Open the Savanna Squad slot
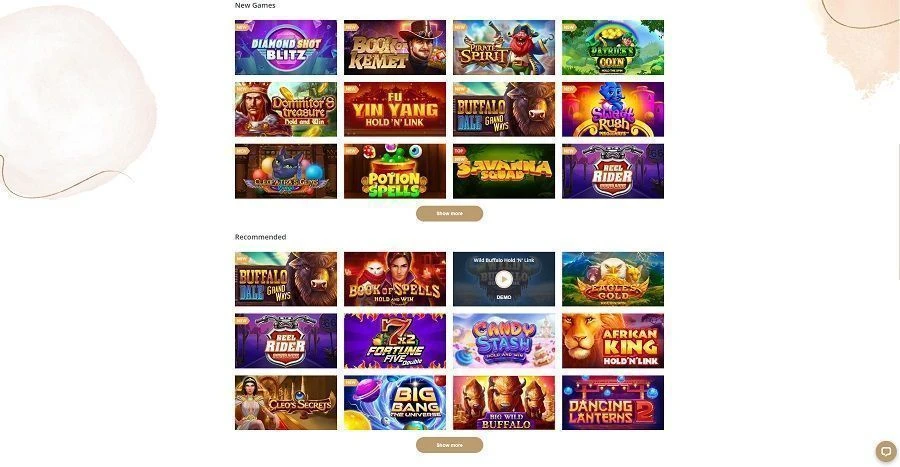Image resolution: width=900 pixels, height=467 pixels. [504, 172]
